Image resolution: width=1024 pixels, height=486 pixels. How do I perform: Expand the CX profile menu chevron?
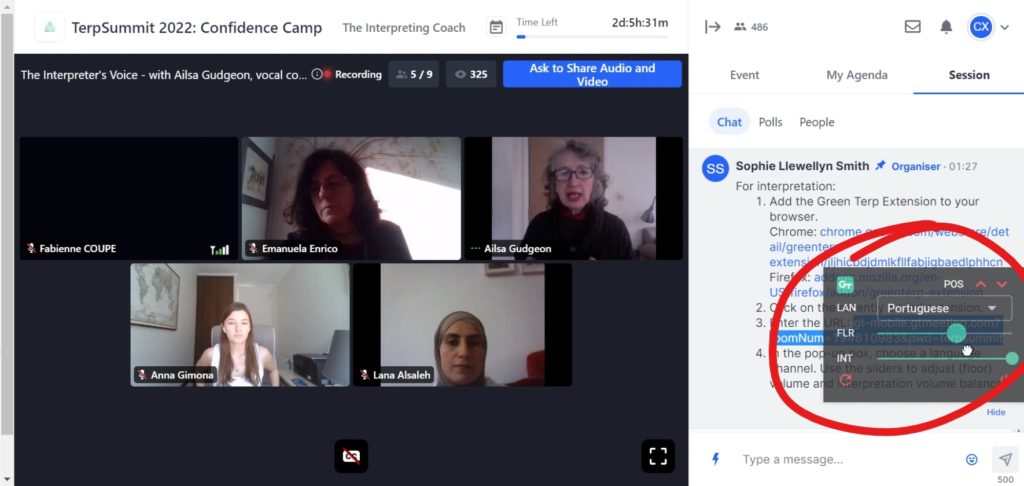[1005, 27]
